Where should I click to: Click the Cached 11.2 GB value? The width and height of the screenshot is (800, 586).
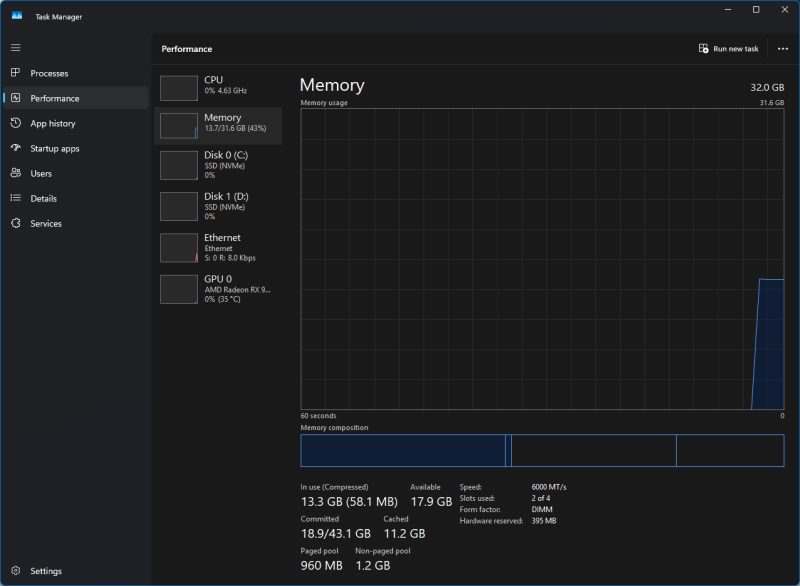404,533
